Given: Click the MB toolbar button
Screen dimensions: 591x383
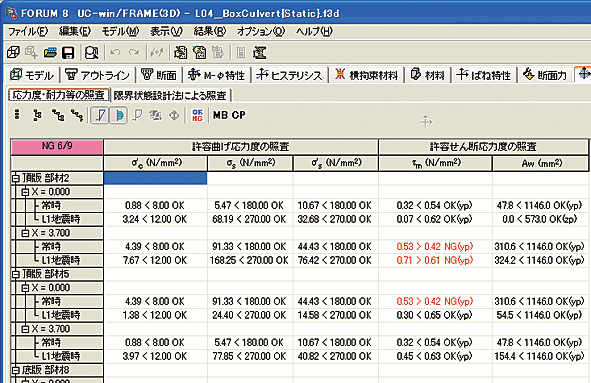Looking at the screenshot, I should [x=220, y=115].
